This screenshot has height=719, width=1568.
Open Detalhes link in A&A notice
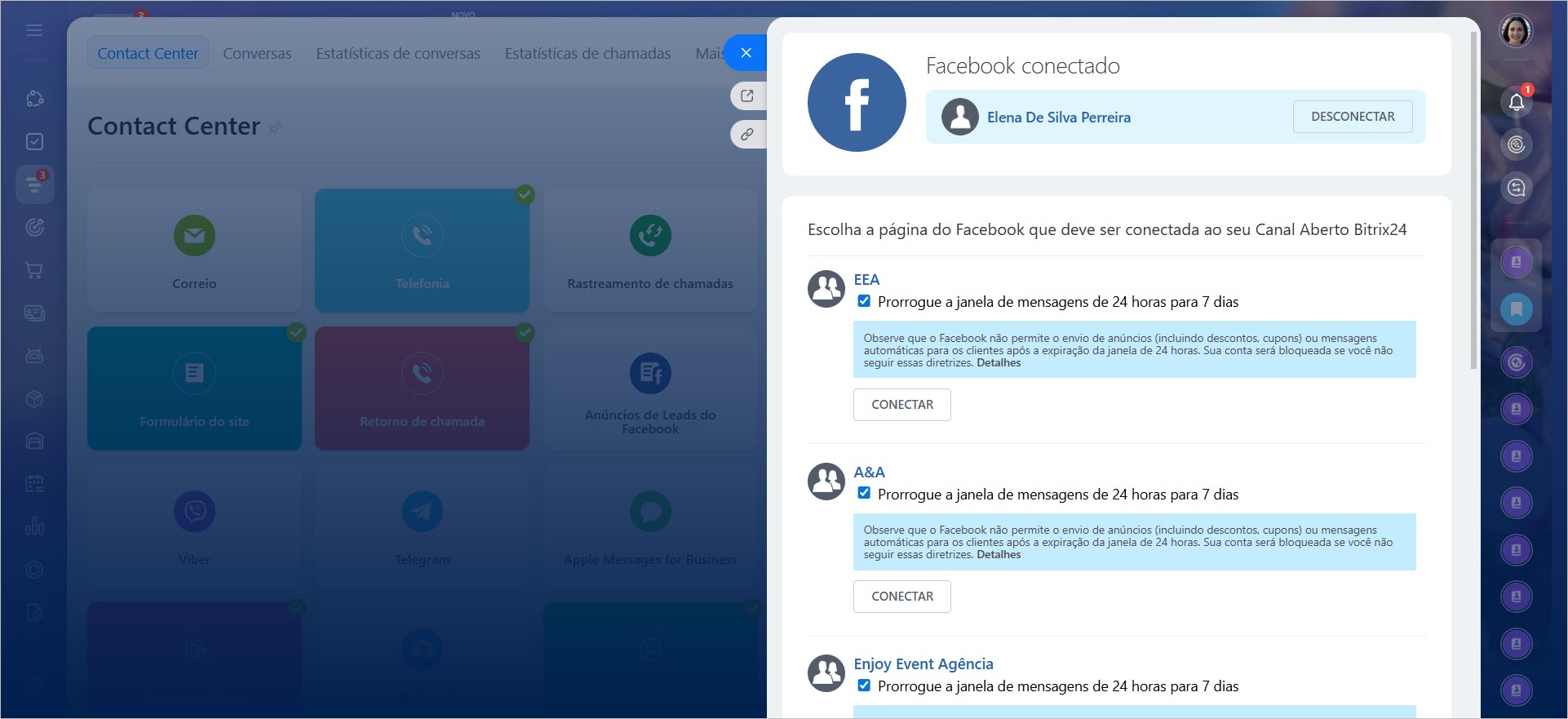pyautogui.click(x=999, y=555)
